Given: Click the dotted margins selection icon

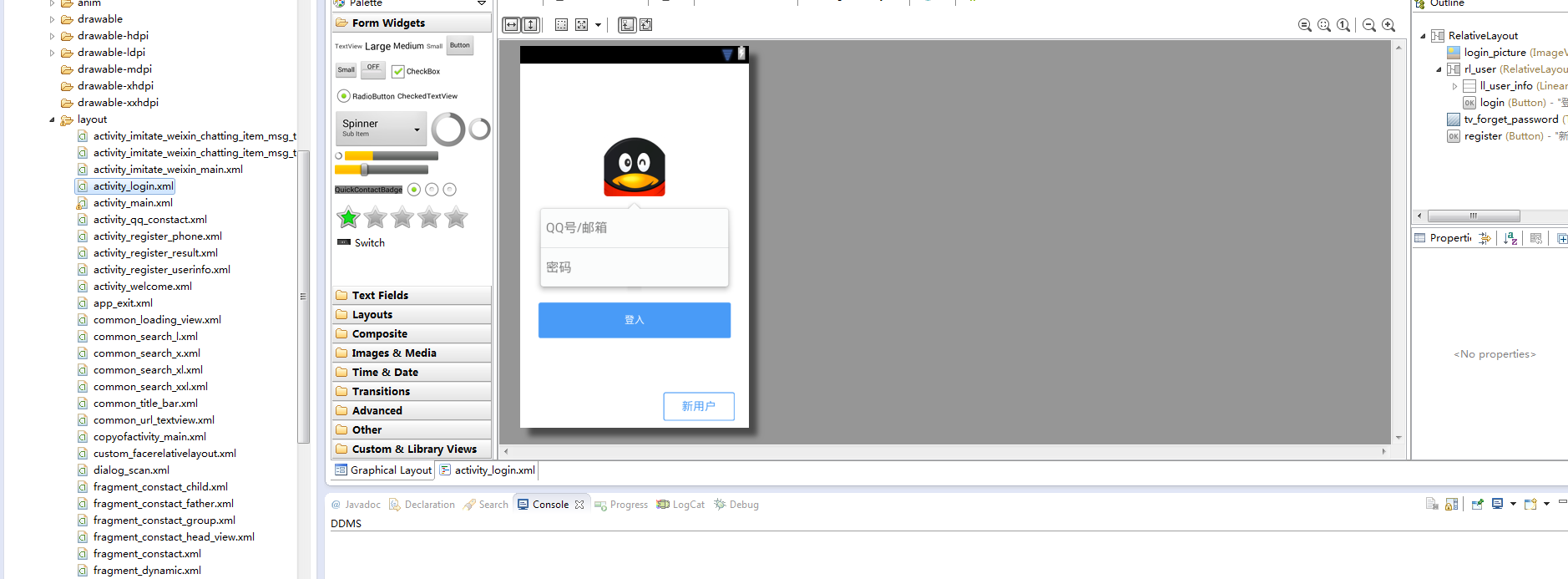Looking at the screenshot, I should 561,25.
